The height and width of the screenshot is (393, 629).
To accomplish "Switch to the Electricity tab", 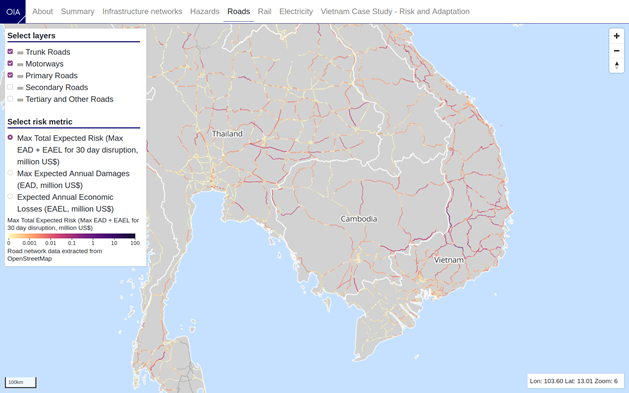I will click(x=296, y=12).
